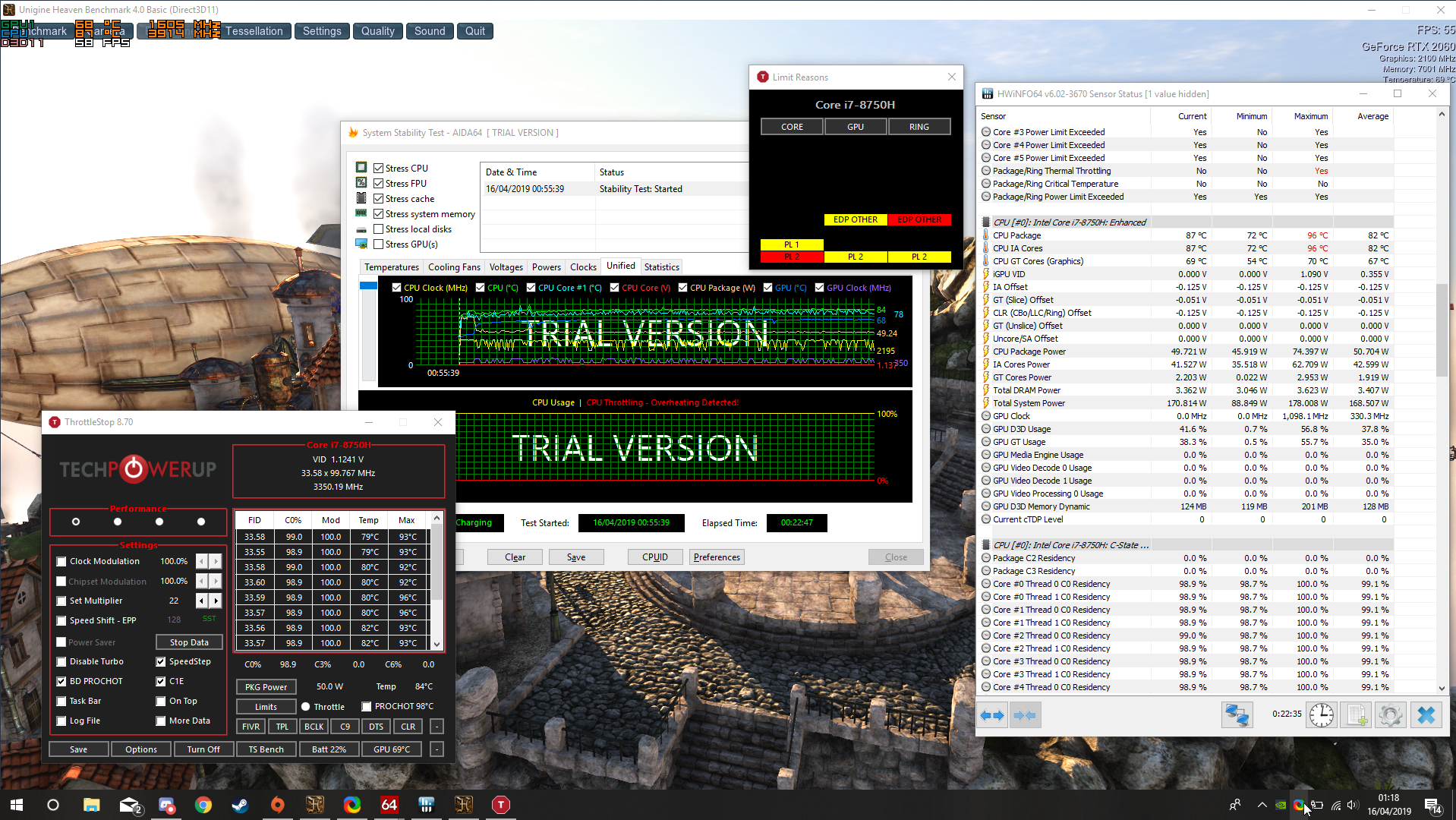Increase Set Multiplier value arrow
The width and height of the screenshot is (1456, 820).
click(216, 601)
